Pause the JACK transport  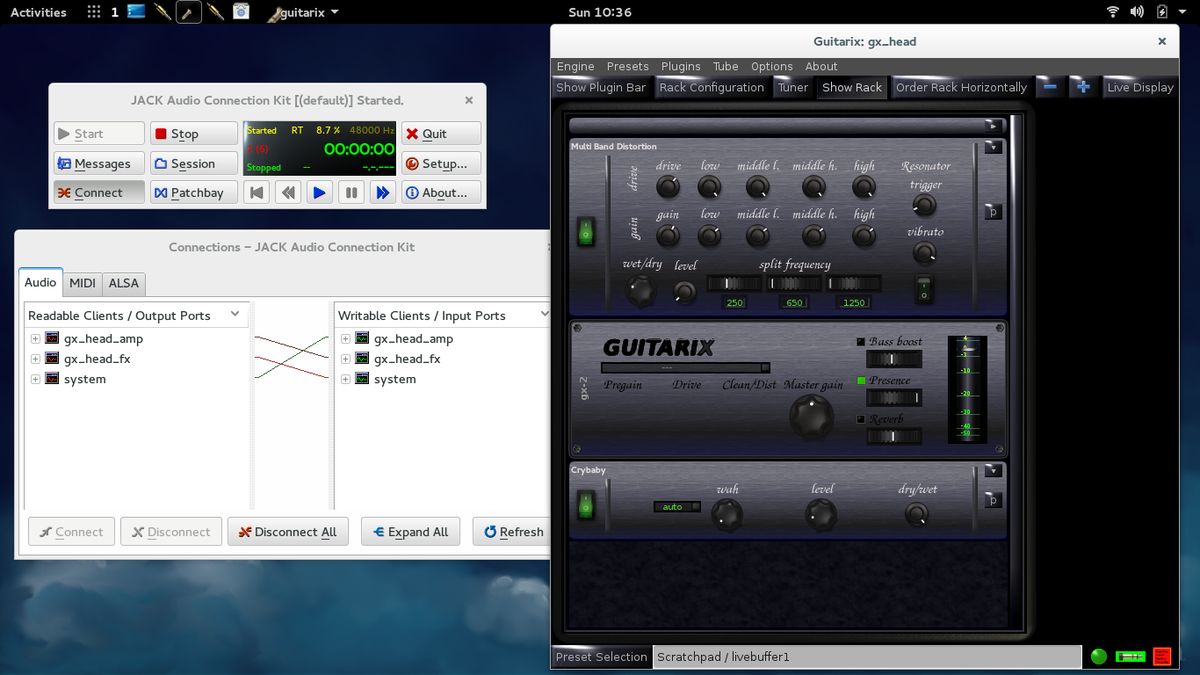(351, 193)
